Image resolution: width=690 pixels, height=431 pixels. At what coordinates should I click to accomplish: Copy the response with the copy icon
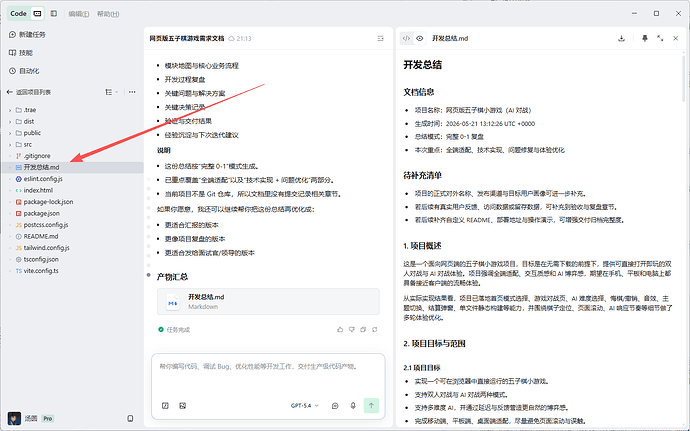(x=363, y=329)
